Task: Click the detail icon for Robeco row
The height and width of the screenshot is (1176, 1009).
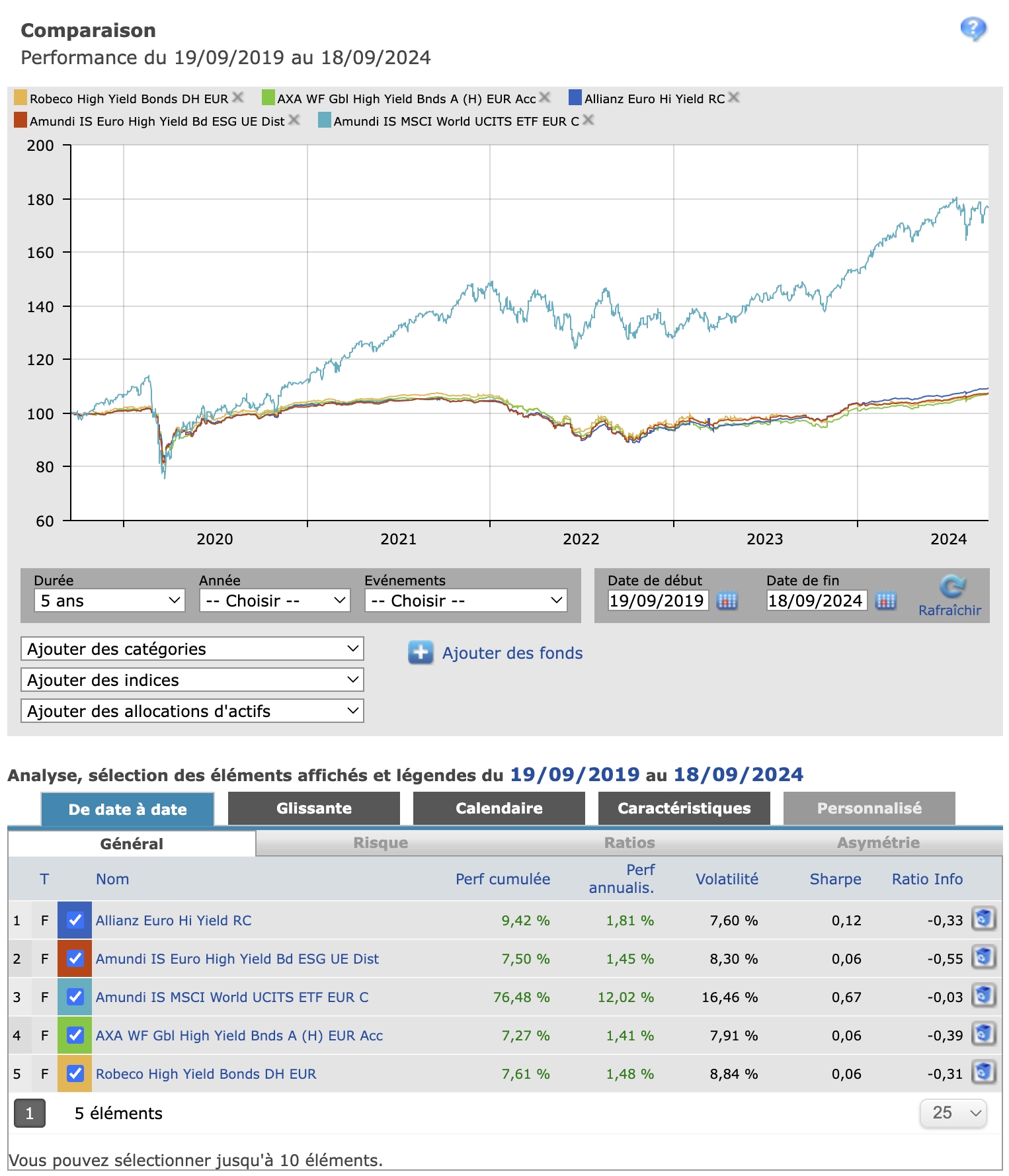Action: [x=983, y=1073]
